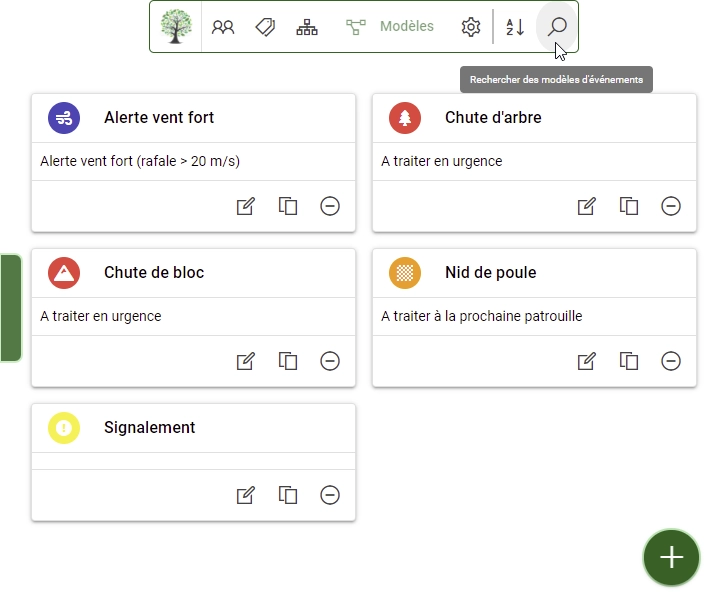Click the yellow Signalement color icon
Viewport: 728px width, 614px height.
pyautogui.click(x=64, y=428)
